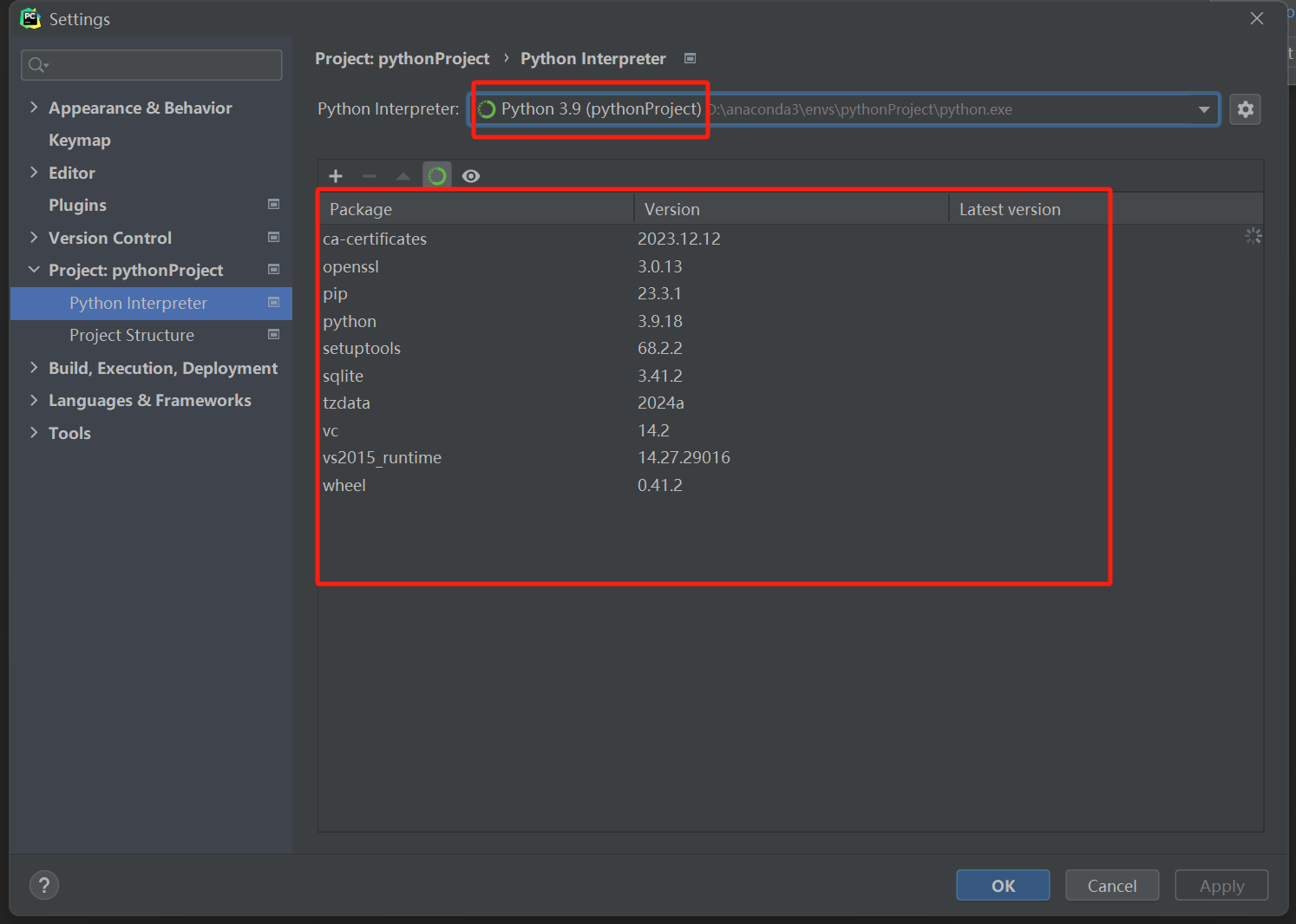Click version 2023.12.12 cell
This screenshot has width=1296, height=924.
tap(679, 239)
